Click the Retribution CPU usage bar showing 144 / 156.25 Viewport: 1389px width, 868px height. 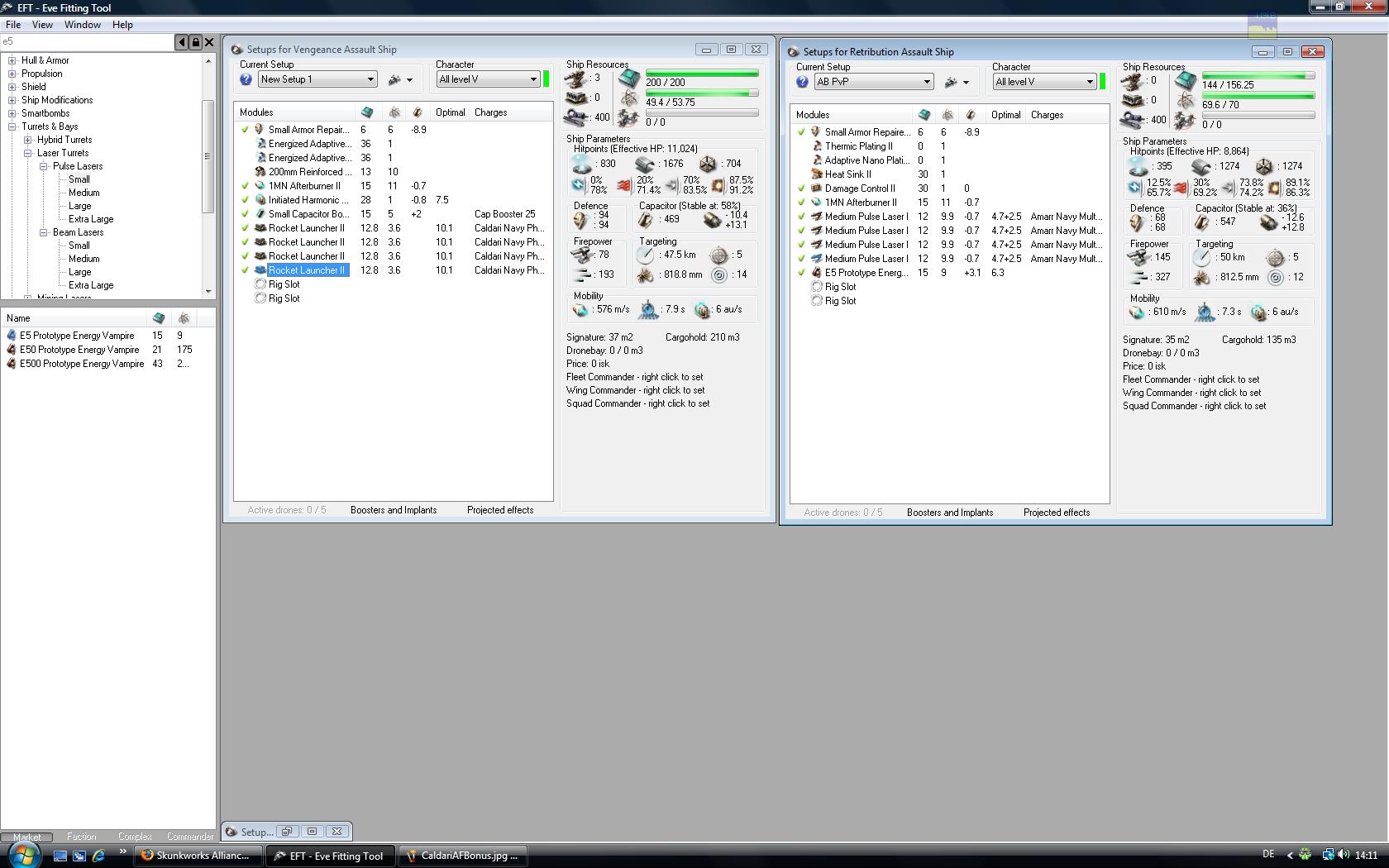1258,76
